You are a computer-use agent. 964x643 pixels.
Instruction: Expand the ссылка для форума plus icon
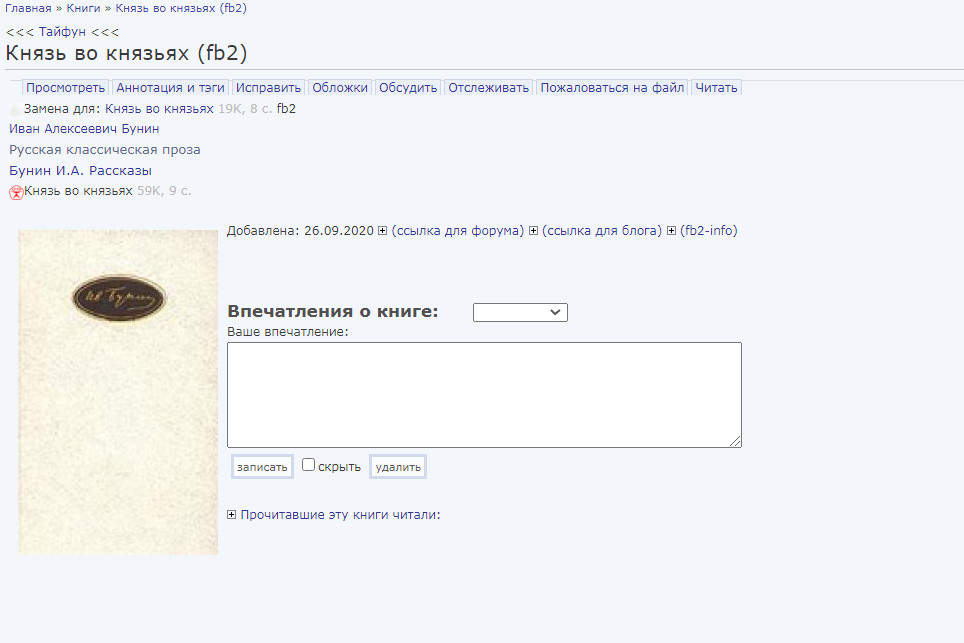point(383,231)
